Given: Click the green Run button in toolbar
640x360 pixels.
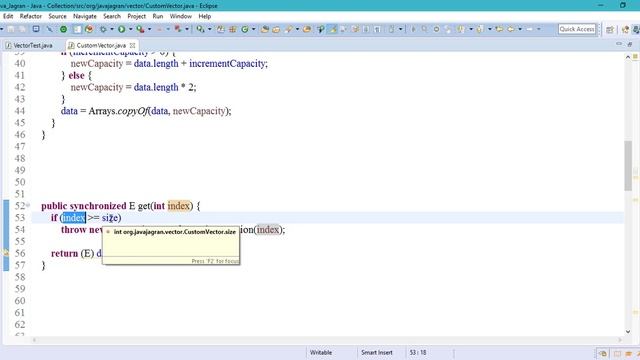Looking at the screenshot, I should [x=121, y=29].
